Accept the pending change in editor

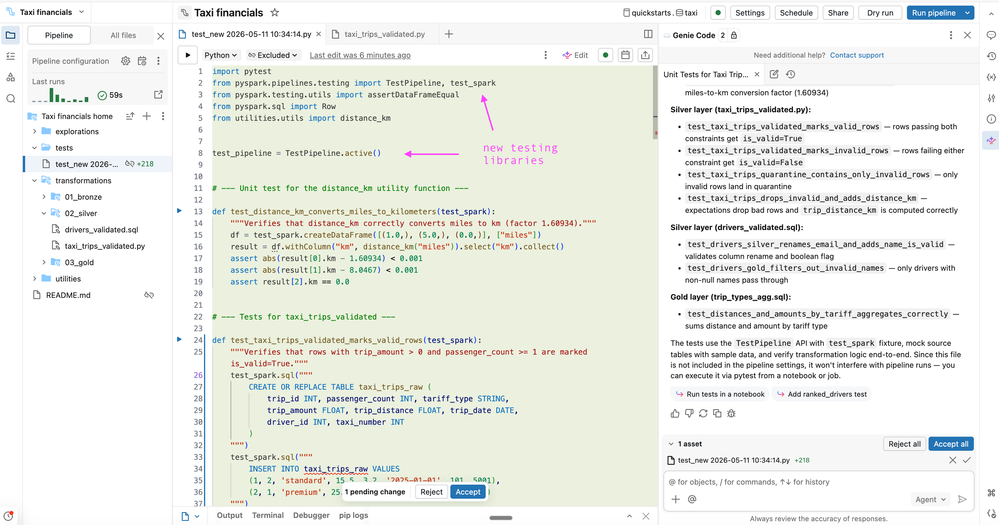tap(468, 492)
